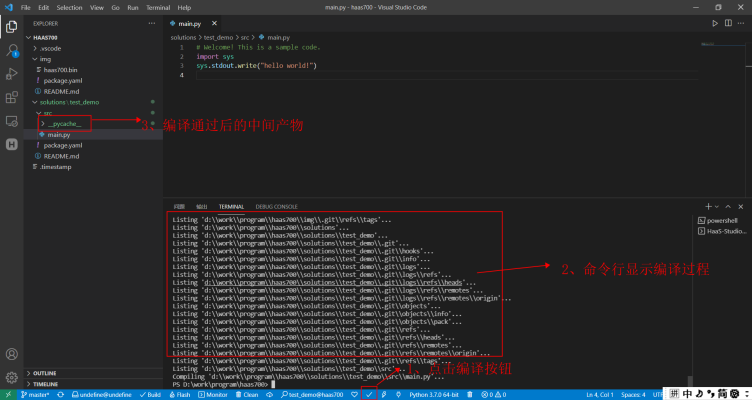752x400 pixels.
Task: Expand the __pycache__ folder
Action: click(x=43, y=124)
